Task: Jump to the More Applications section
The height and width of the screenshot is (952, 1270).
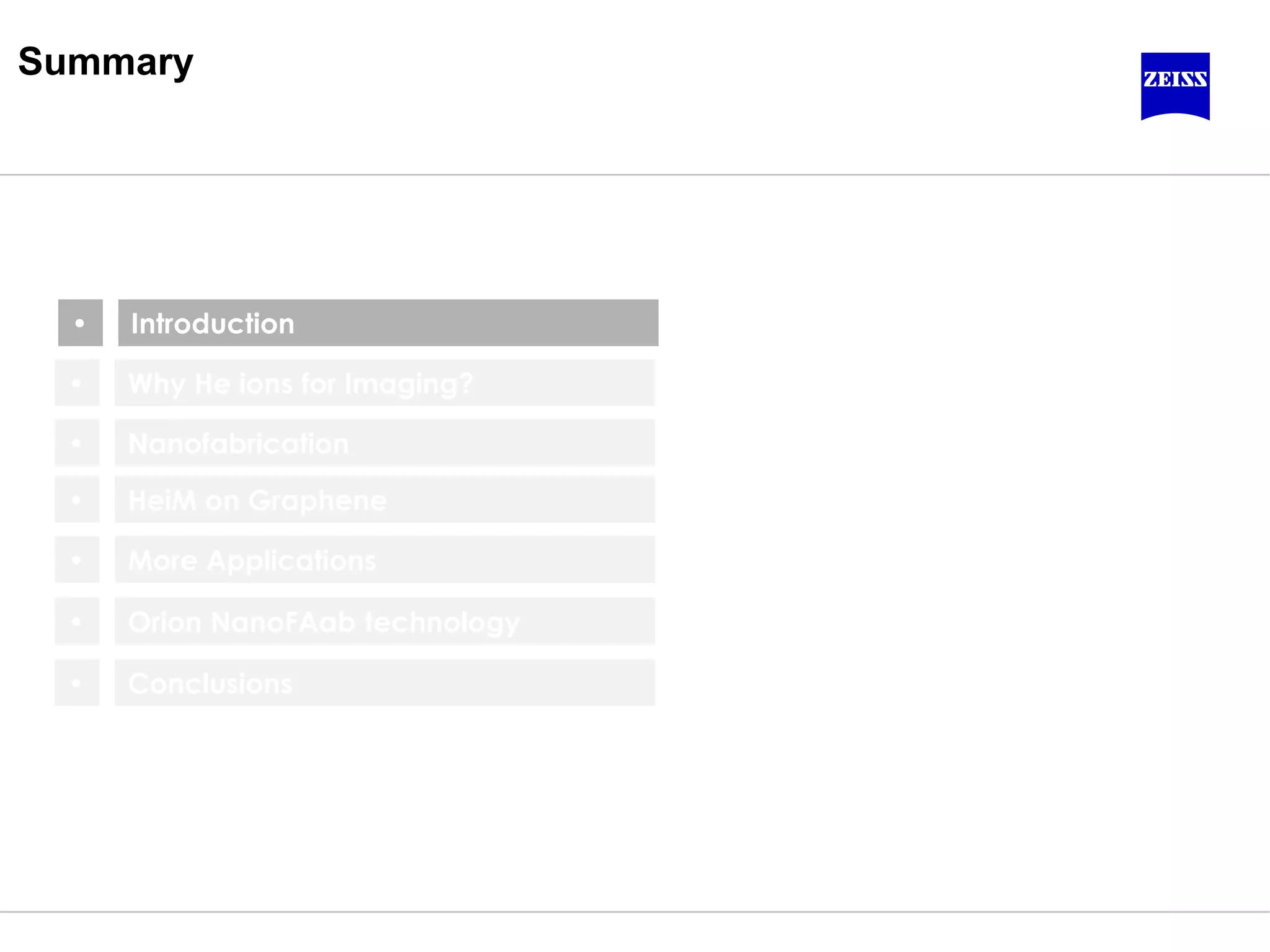Action: click(384, 560)
